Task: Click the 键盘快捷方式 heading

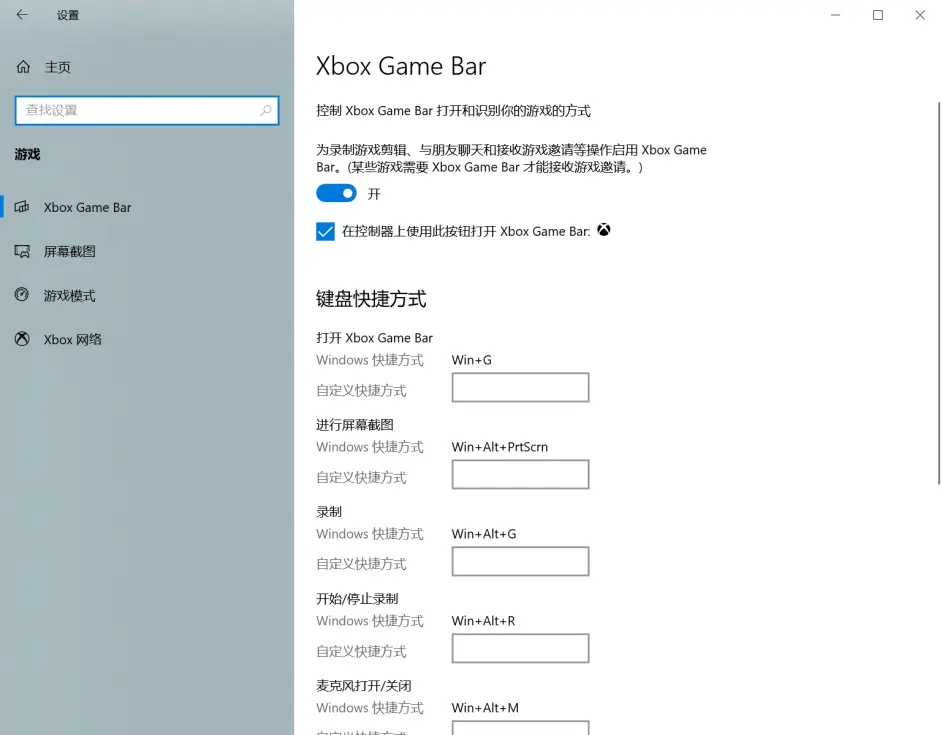Action: click(371, 299)
